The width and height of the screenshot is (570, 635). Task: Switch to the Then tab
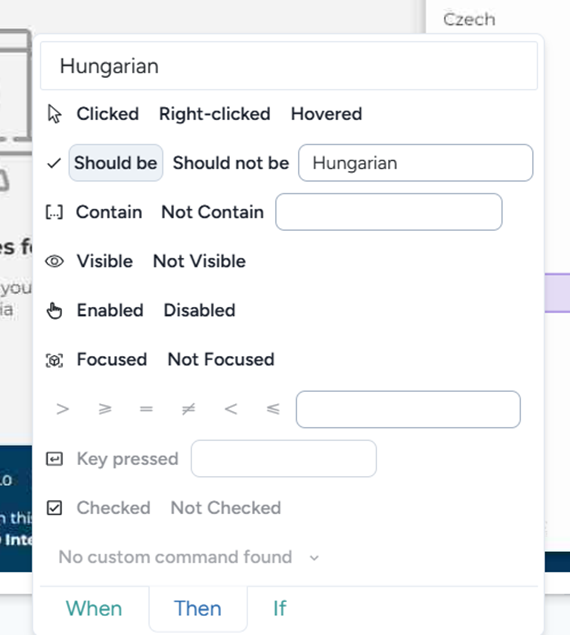(x=198, y=608)
